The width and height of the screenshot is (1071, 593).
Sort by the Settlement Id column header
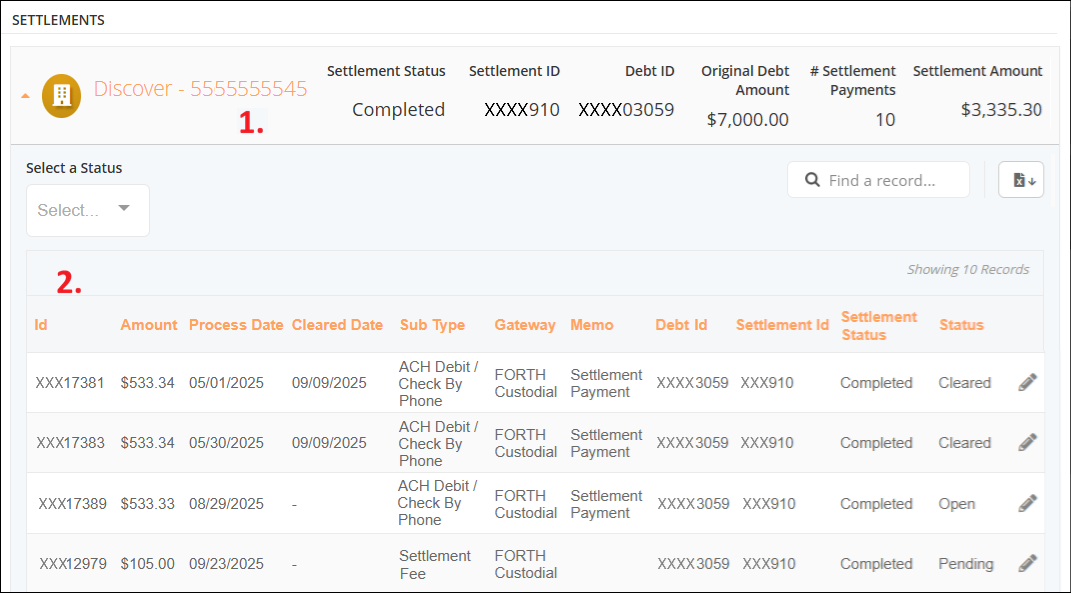pos(783,325)
